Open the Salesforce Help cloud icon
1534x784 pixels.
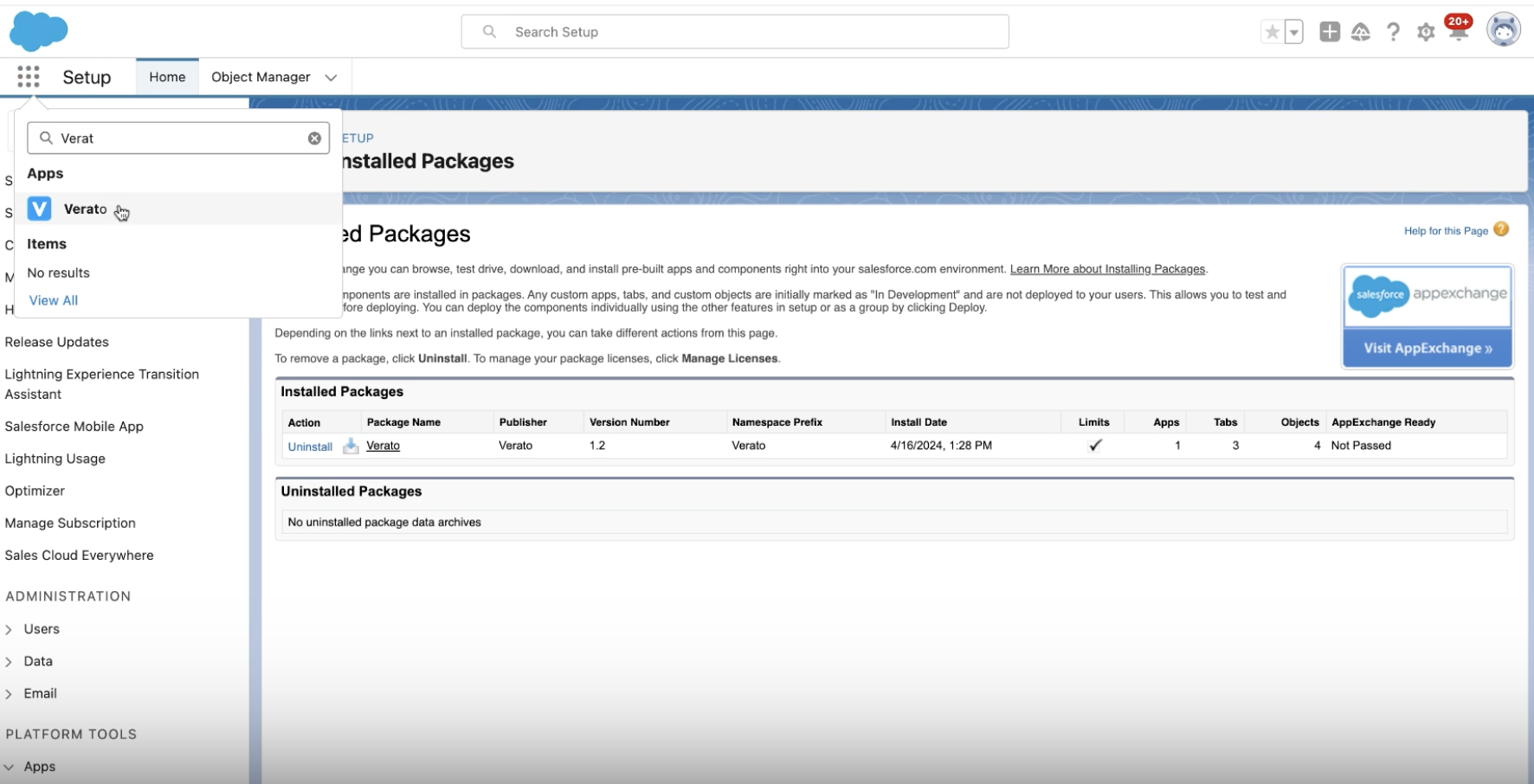click(1361, 32)
